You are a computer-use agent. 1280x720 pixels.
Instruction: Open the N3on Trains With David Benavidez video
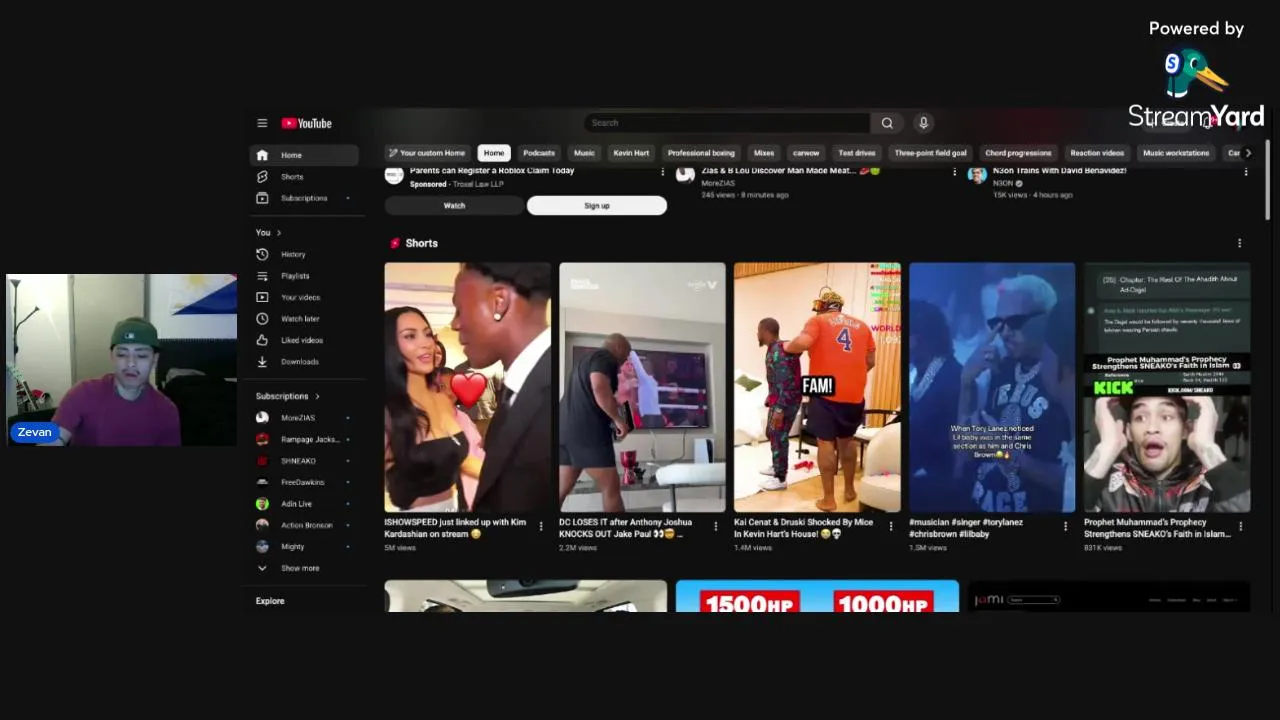(x=1059, y=171)
